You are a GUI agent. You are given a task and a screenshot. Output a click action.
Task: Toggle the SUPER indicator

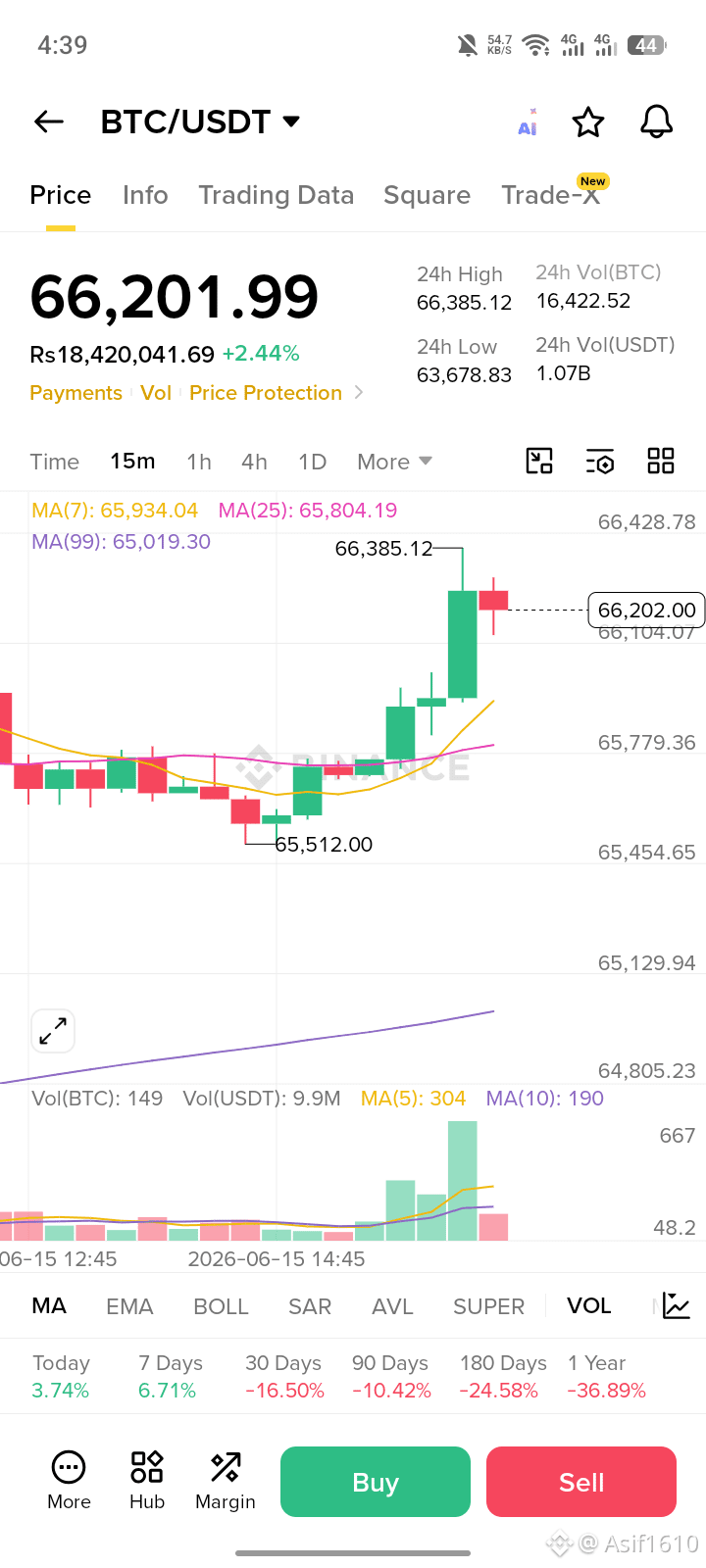point(488,1306)
